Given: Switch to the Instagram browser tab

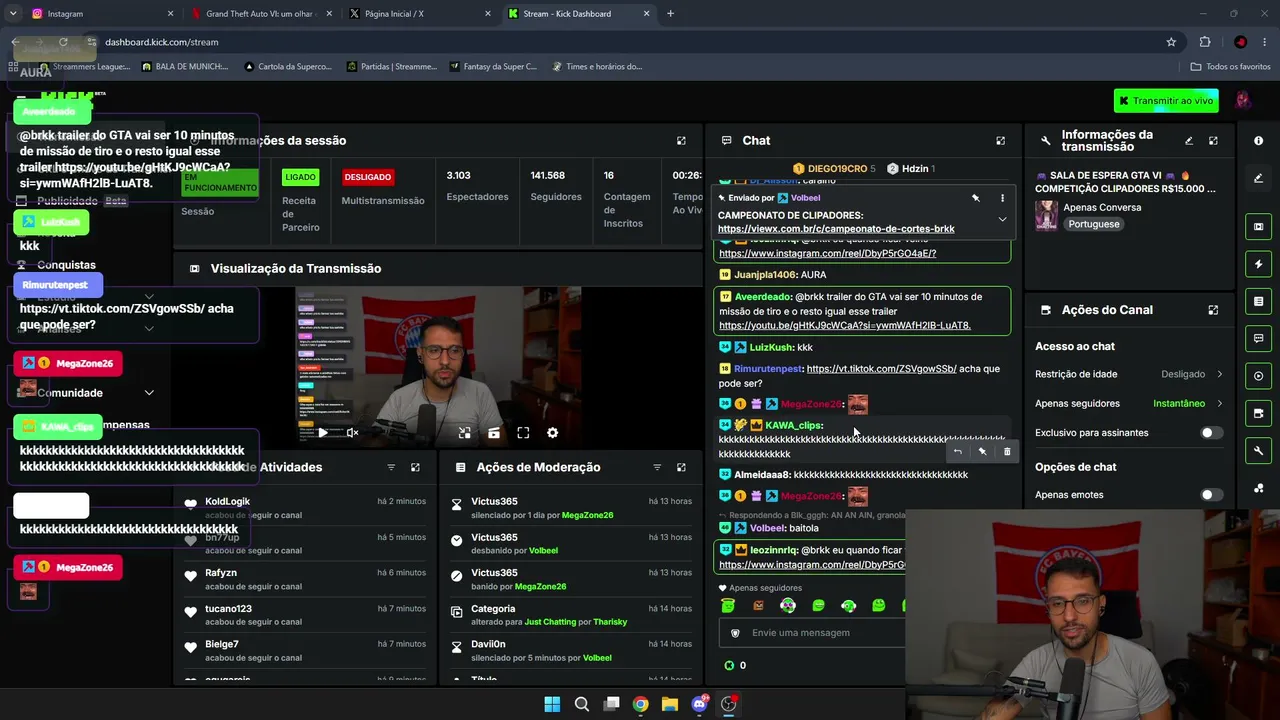Looking at the screenshot, I should (x=100, y=14).
